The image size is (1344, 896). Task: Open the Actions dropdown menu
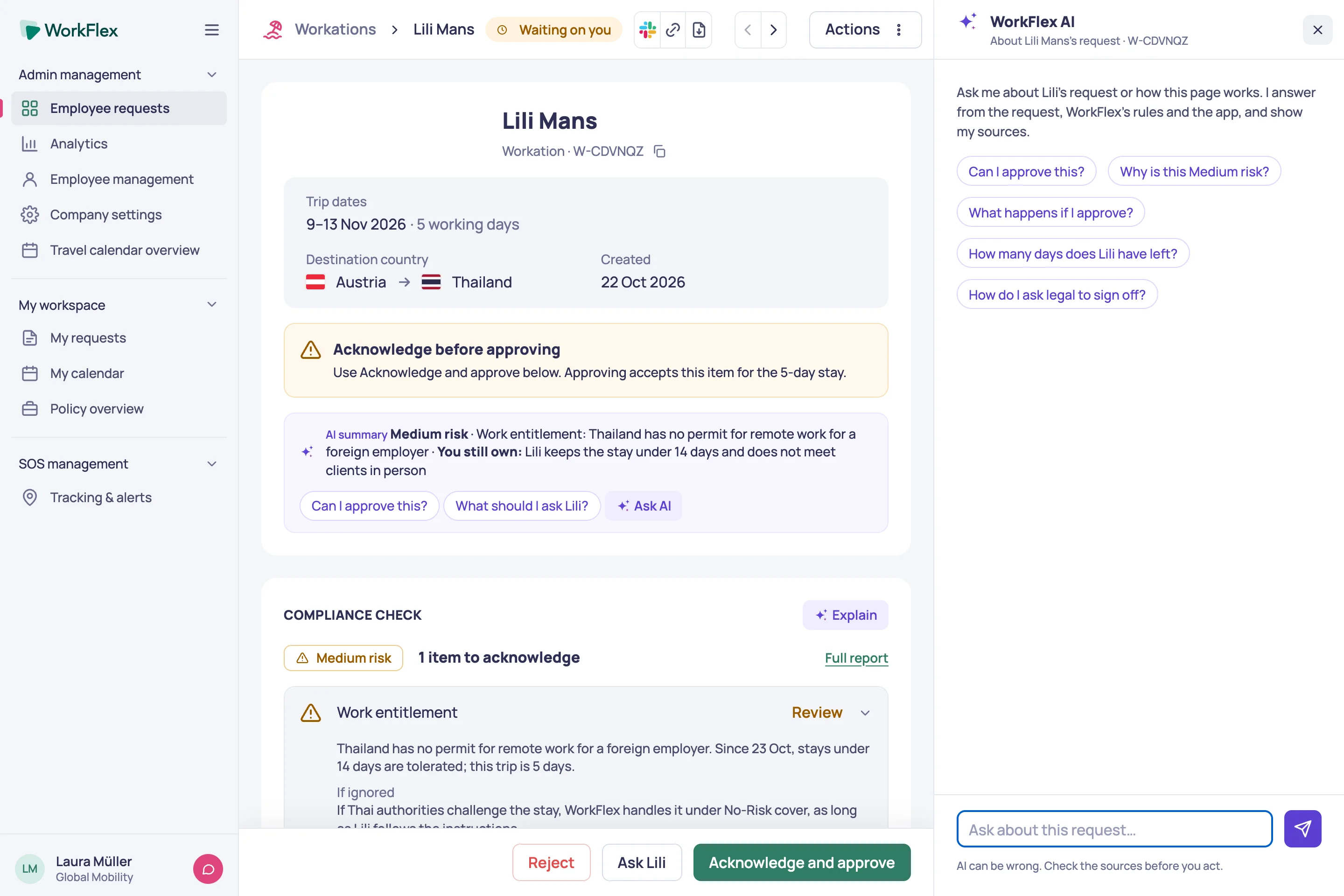pos(865,30)
